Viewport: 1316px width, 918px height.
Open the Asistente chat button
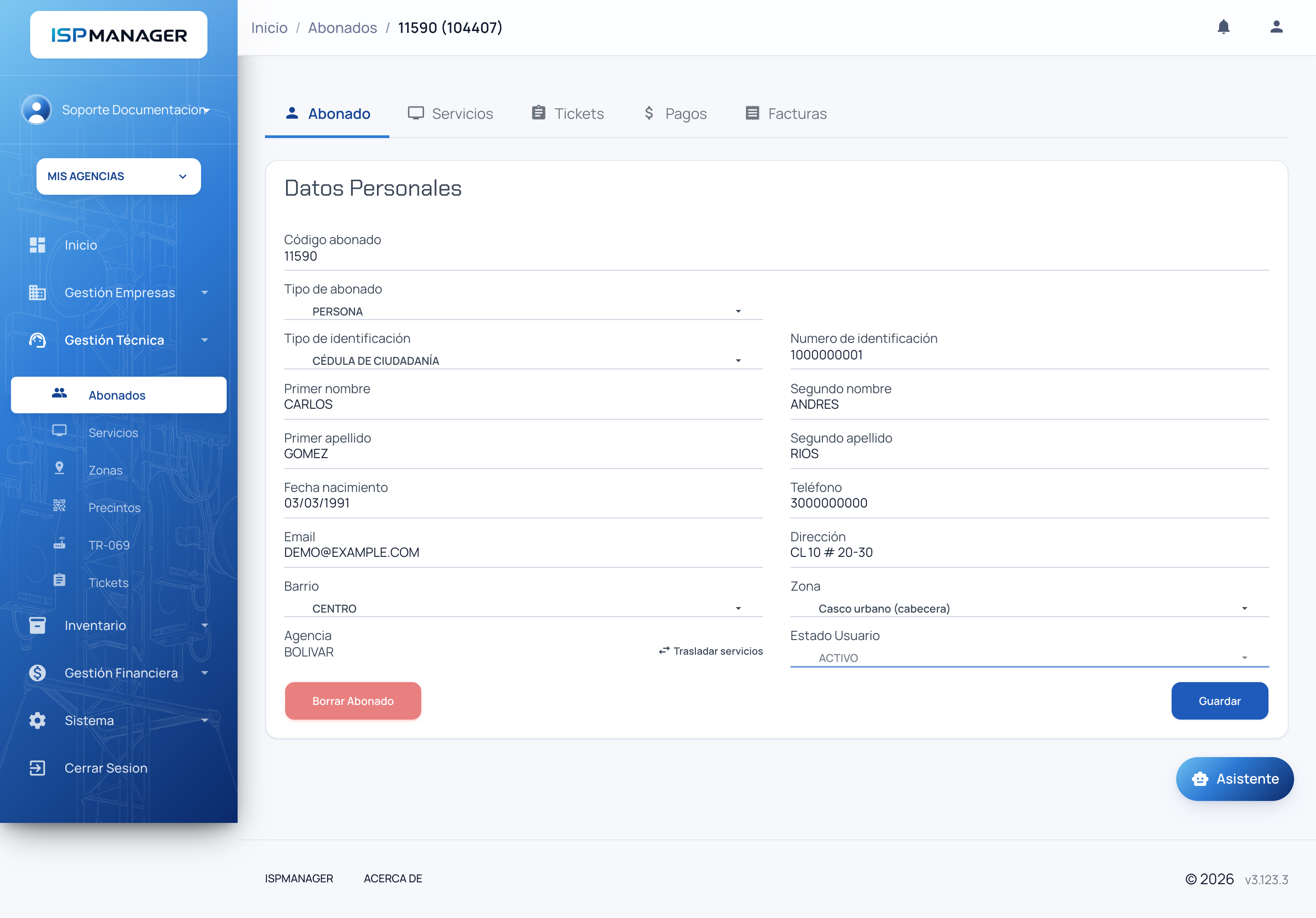(x=1235, y=779)
